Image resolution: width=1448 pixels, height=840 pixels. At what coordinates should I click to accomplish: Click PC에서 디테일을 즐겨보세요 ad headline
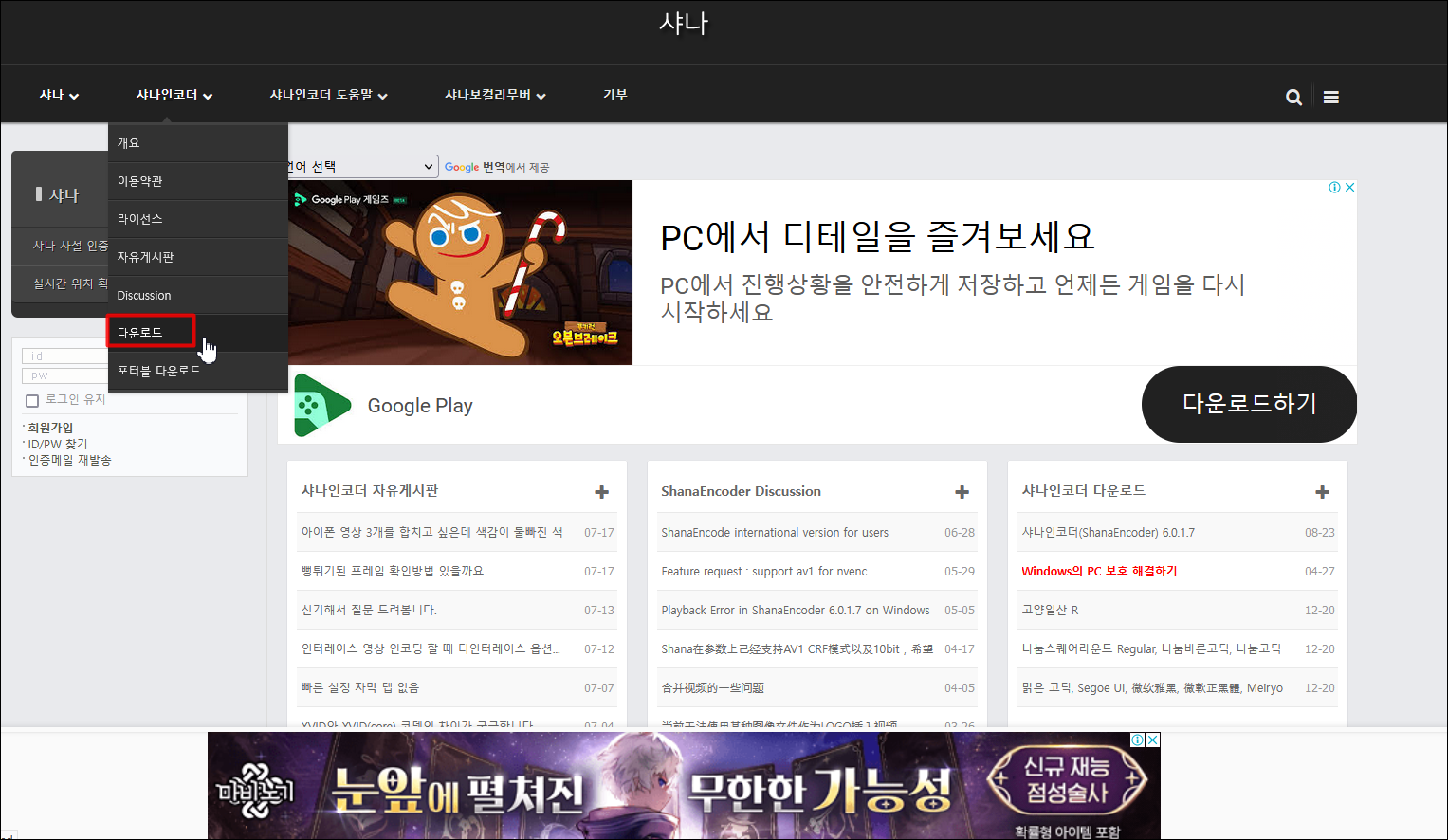(x=877, y=237)
